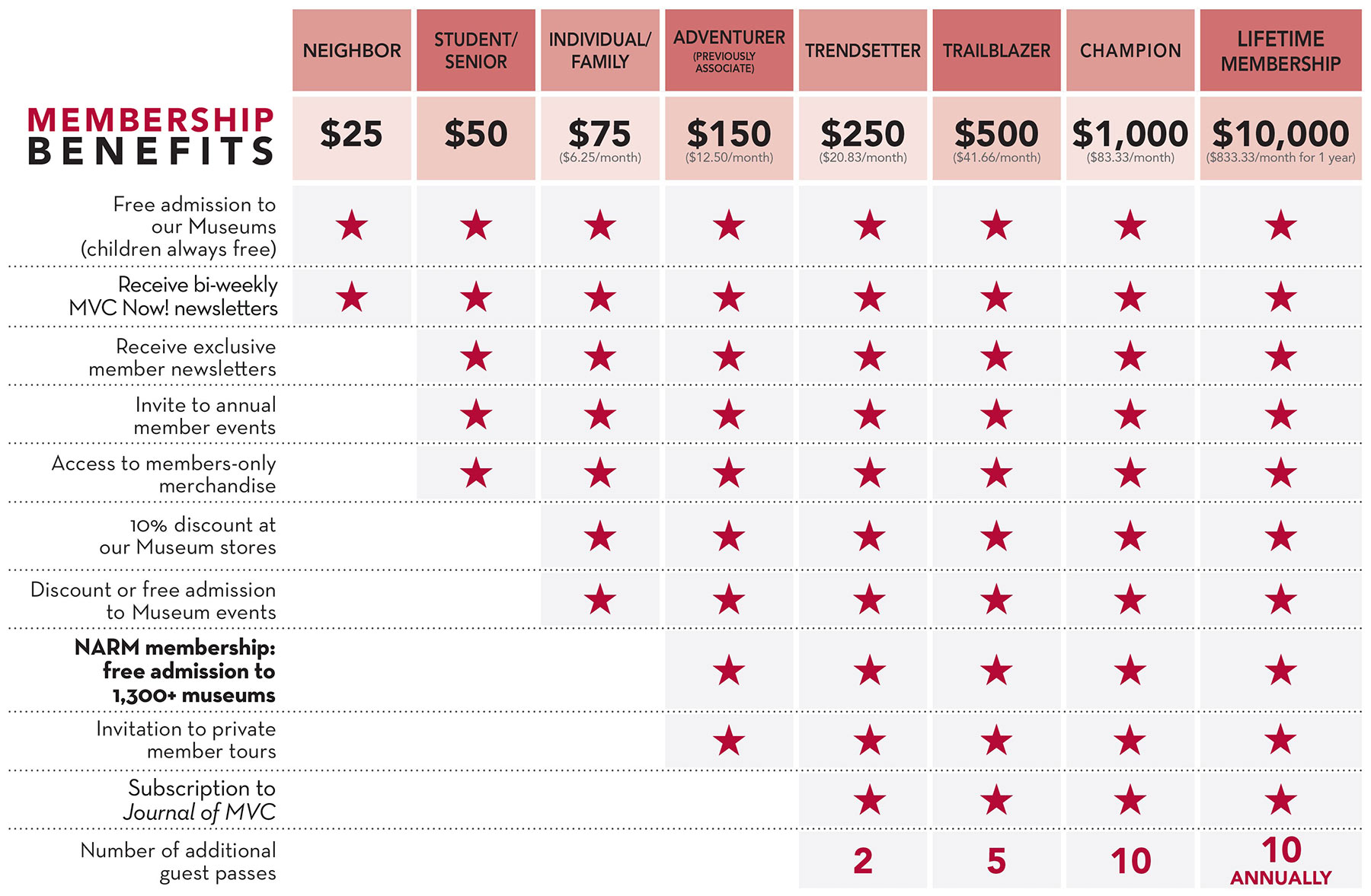Click the Trendsetter guest passes number 2
The width and height of the screenshot is (1371, 896).
[x=863, y=861]
